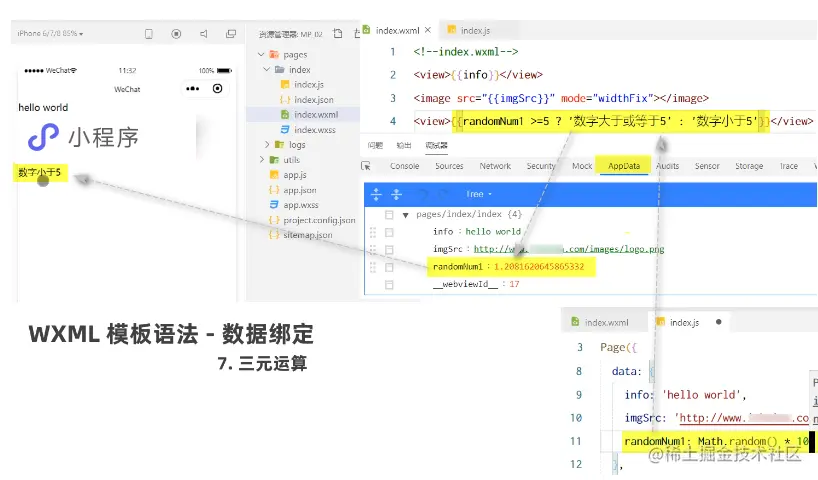Screen dimensions: 818x480
Task: Open the Network tab
Action: click(495, 166)
